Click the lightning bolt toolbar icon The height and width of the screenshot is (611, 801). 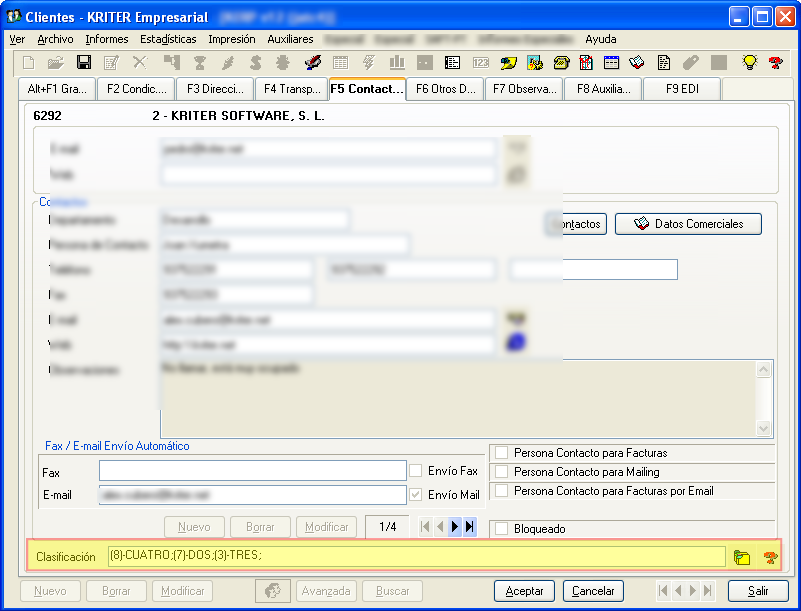click(368, 63)
